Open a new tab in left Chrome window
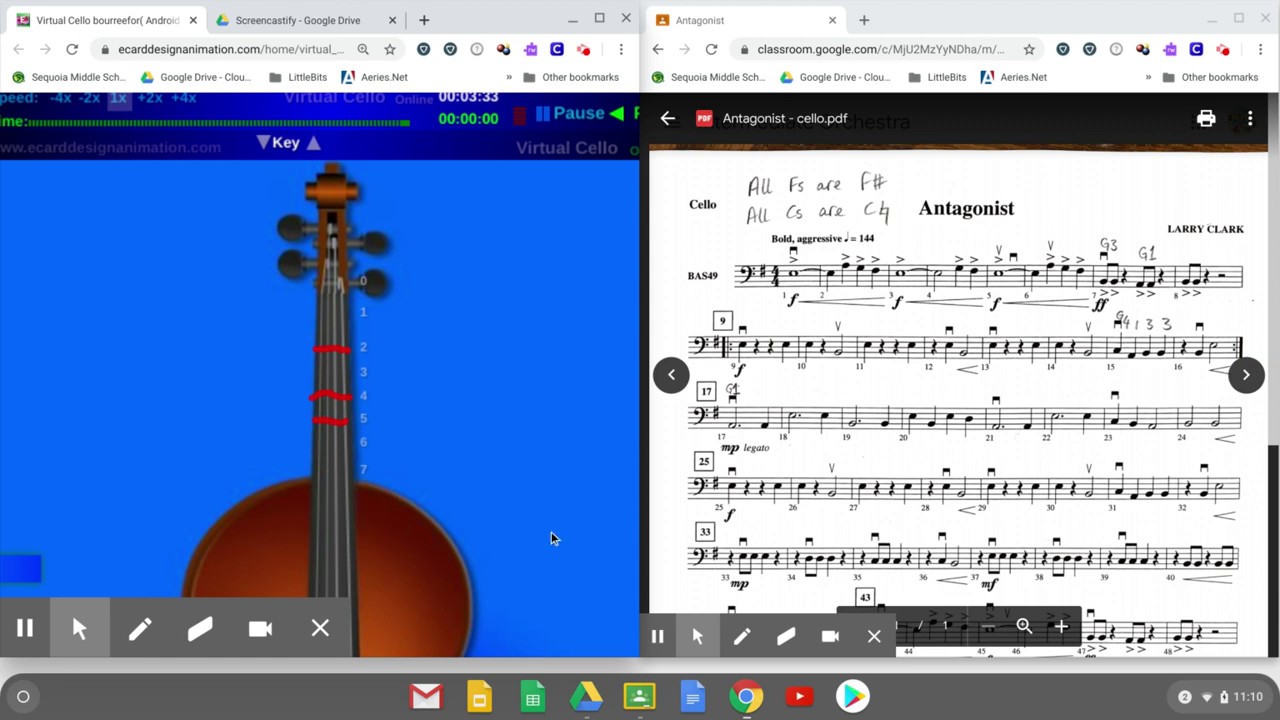The width and height of the screenshot is (1280, 720). coord(424,20)
